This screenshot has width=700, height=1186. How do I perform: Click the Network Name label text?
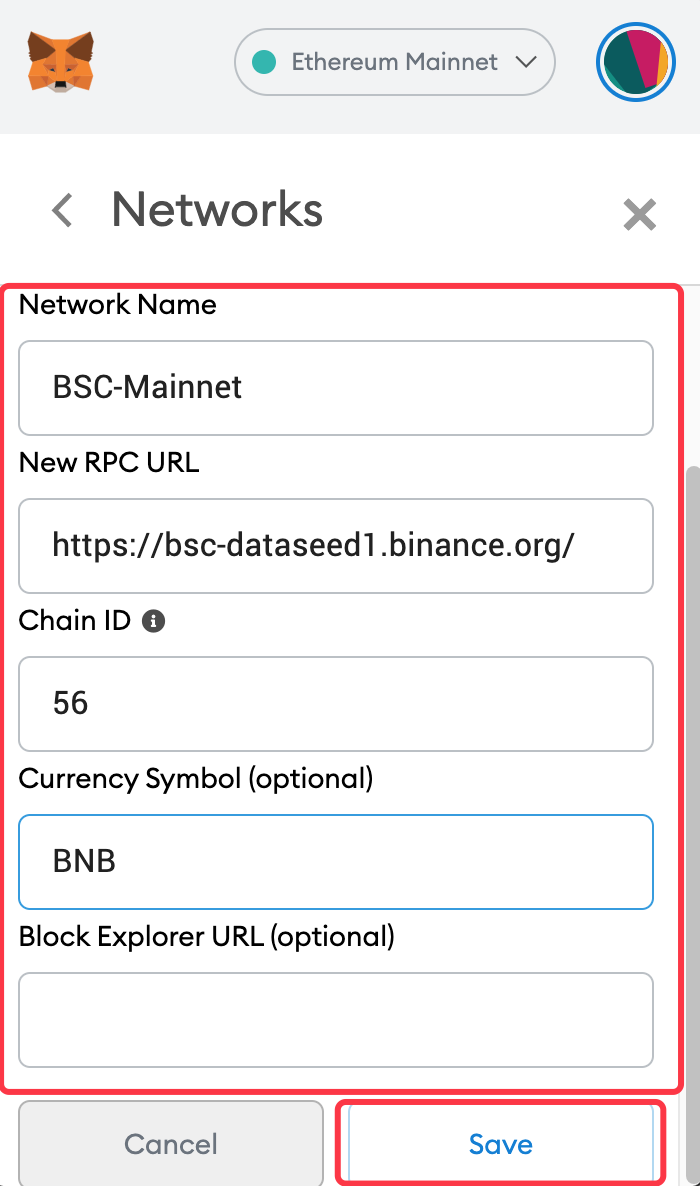point(117,305)
